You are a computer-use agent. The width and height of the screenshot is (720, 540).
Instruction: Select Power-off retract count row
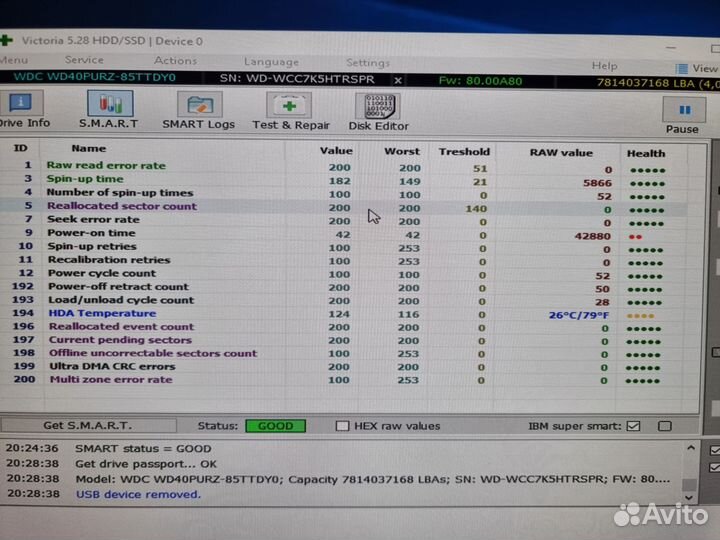coord(343,287)
